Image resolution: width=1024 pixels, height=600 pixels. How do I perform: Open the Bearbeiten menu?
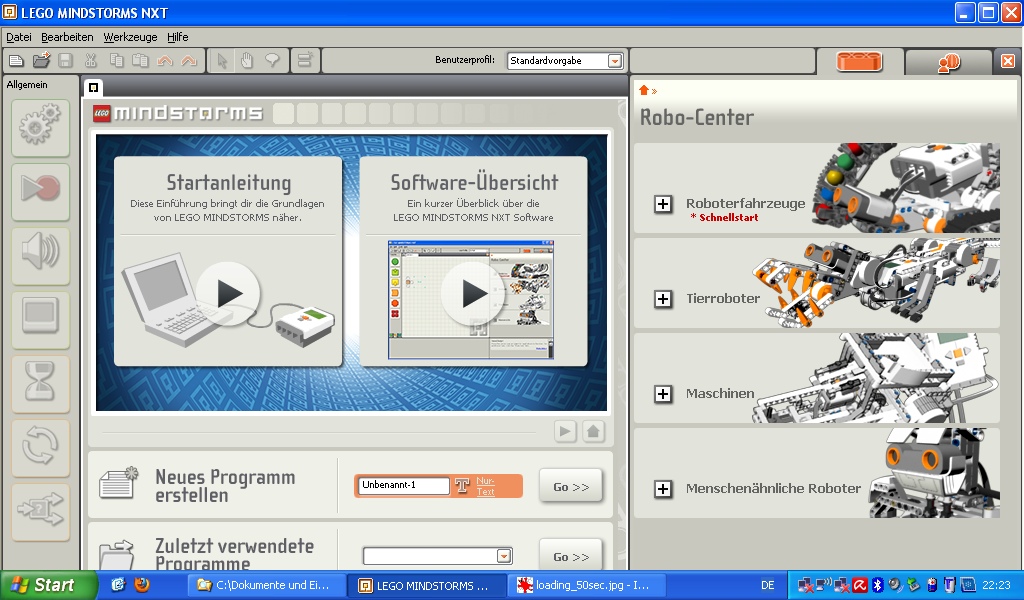coord(66,36)
